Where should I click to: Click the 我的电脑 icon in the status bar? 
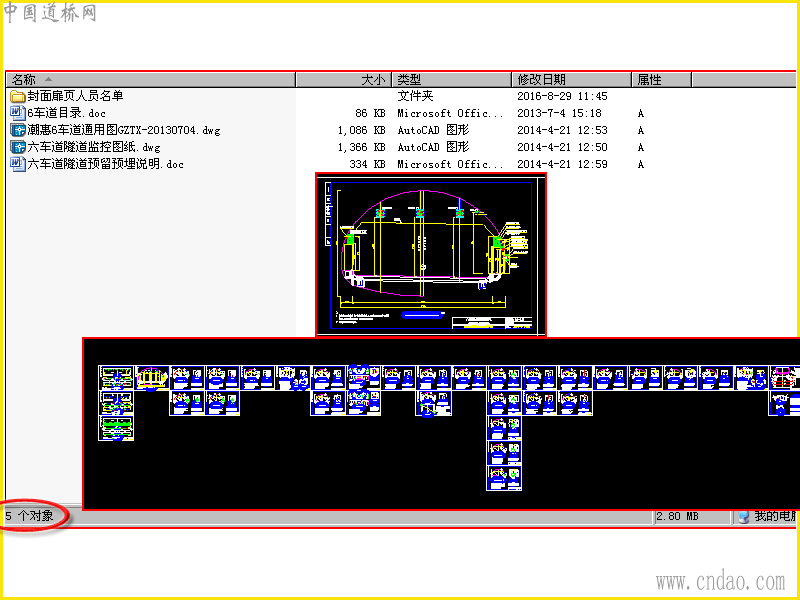[744, 516]
